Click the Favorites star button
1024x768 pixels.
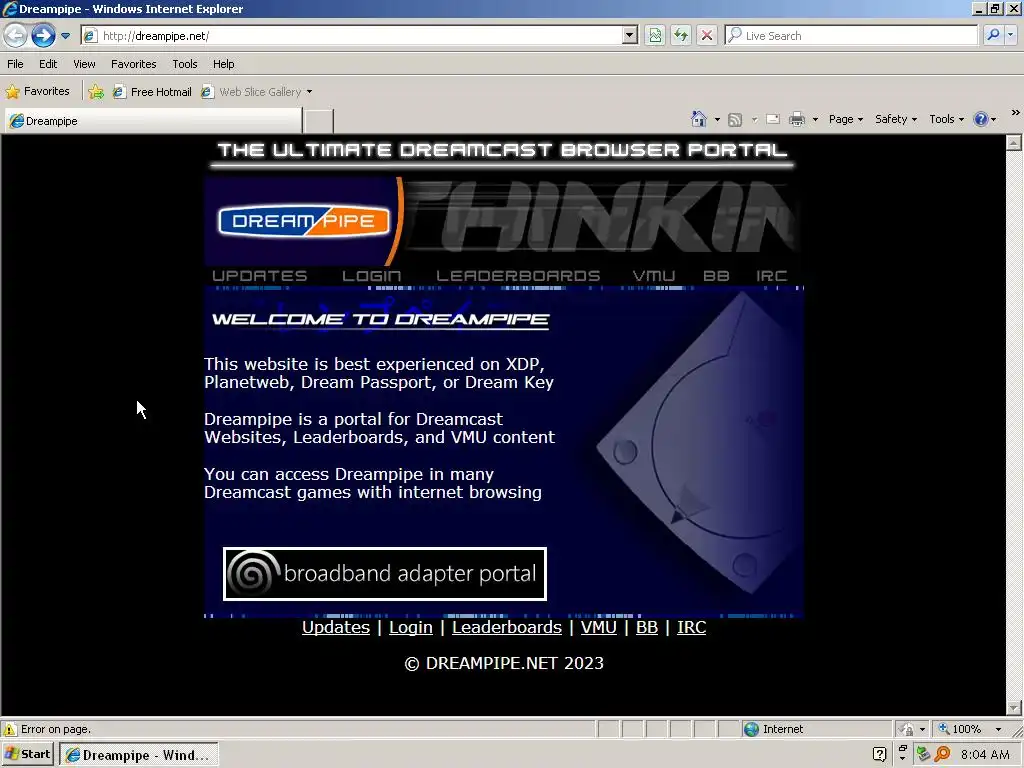[x=37, y=91]
